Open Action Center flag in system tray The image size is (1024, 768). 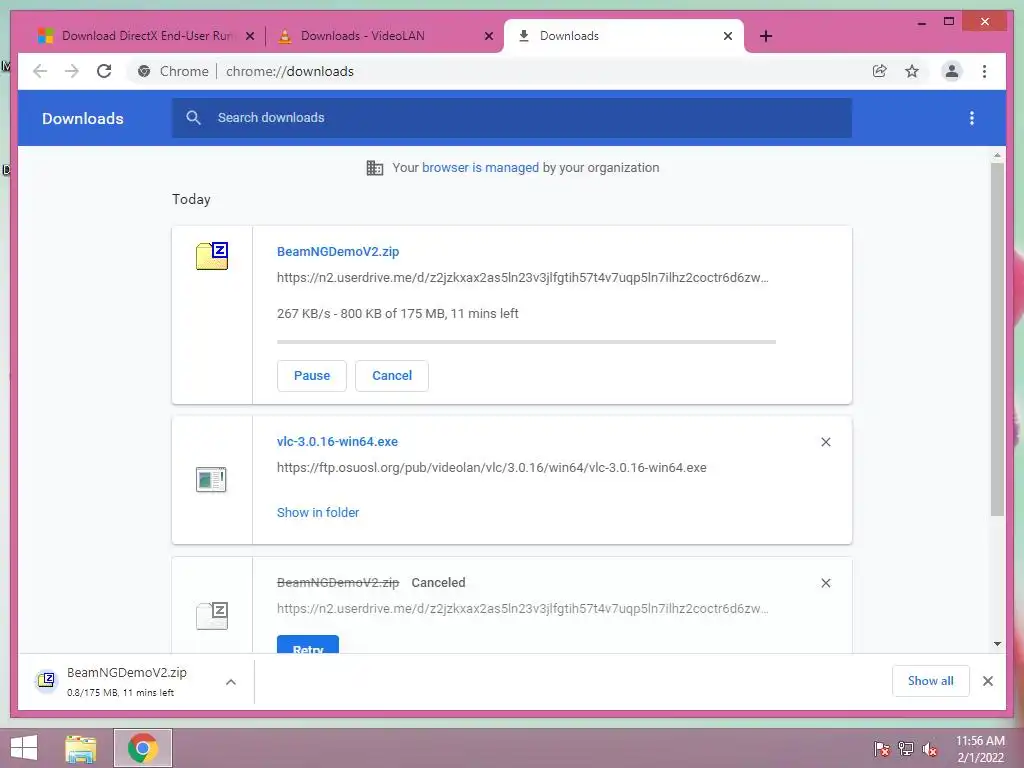pos(882,748)
